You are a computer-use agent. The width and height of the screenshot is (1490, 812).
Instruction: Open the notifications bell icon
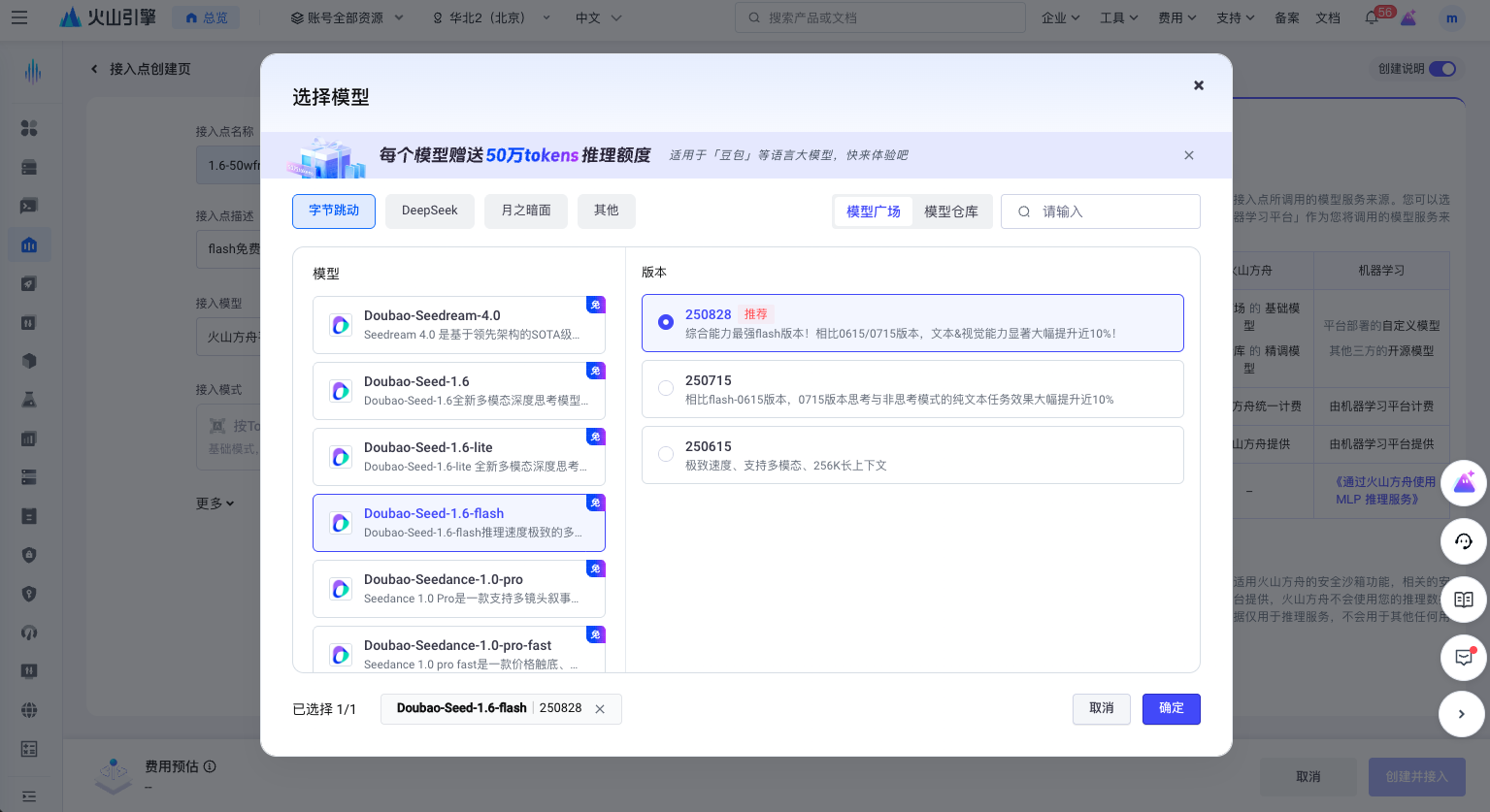tap(1372, 17)
